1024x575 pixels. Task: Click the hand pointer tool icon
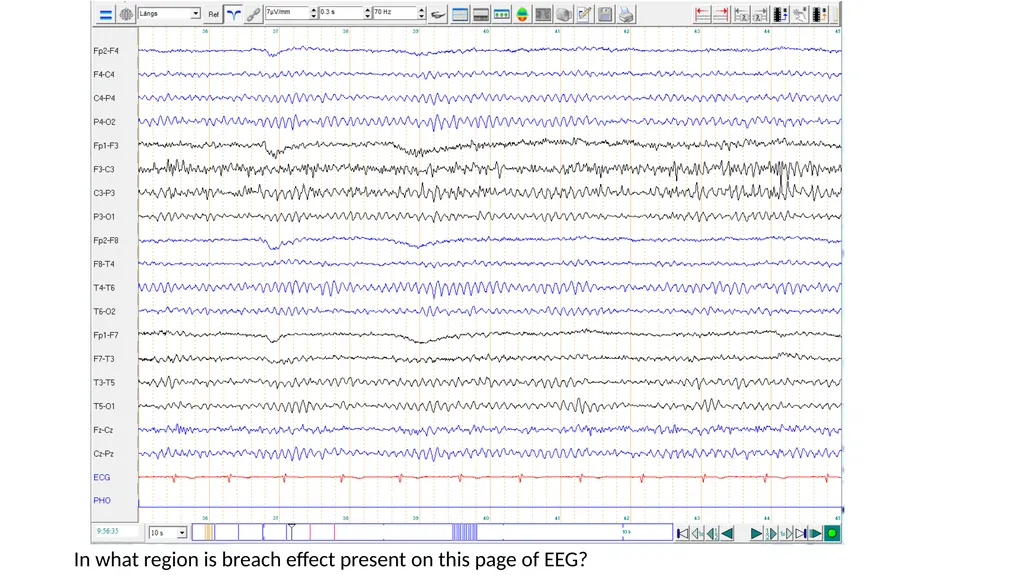coord(799,14)
